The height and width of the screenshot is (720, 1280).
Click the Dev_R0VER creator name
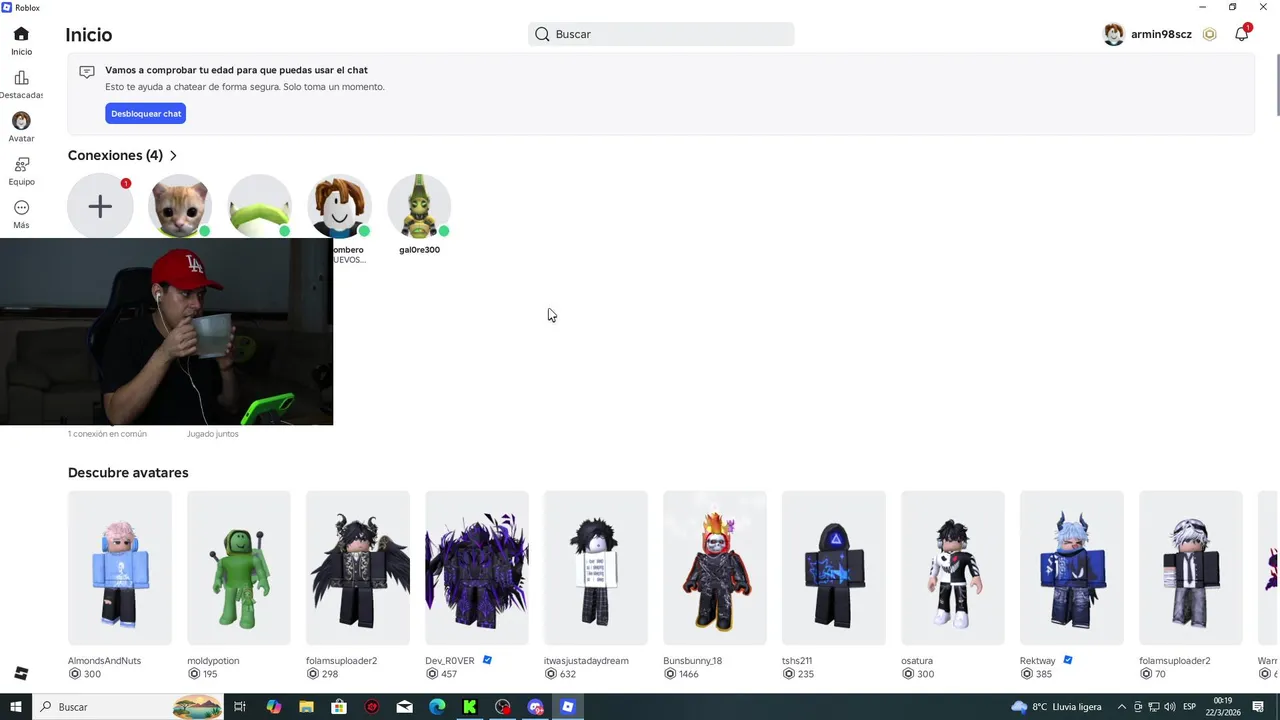450,661
